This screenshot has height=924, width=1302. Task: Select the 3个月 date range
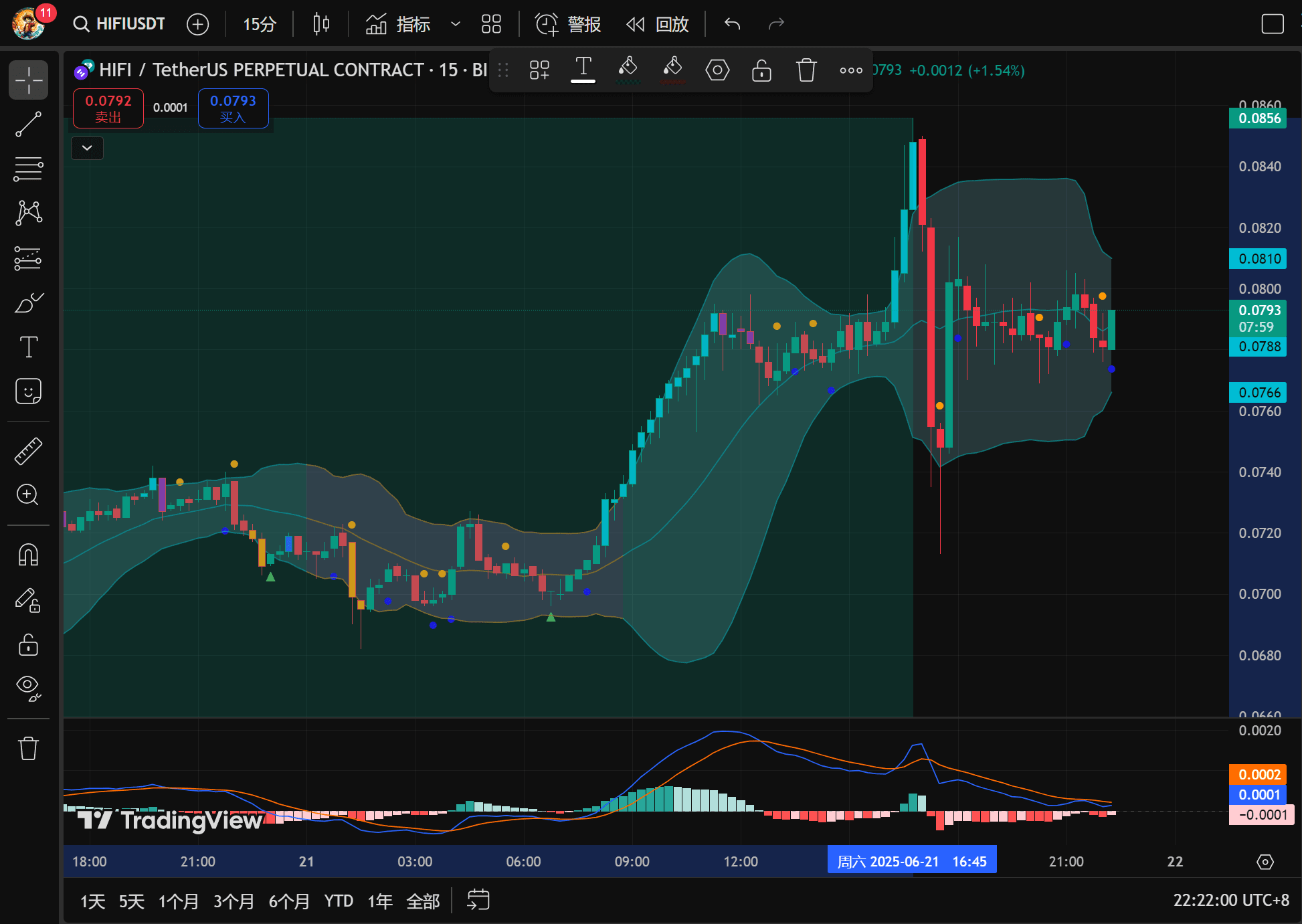coord(234,901)
